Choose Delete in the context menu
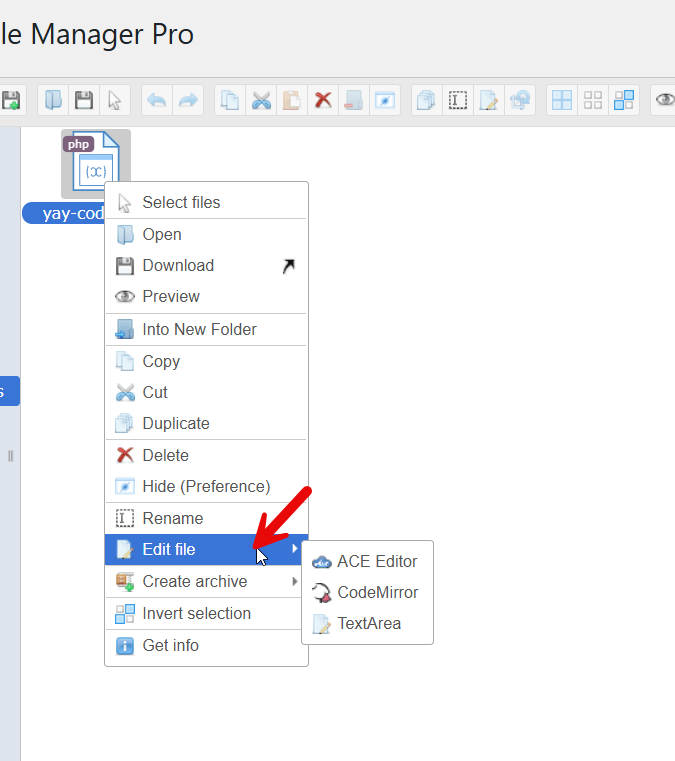Viewport: 675px width, 761px height. (206, 455)
